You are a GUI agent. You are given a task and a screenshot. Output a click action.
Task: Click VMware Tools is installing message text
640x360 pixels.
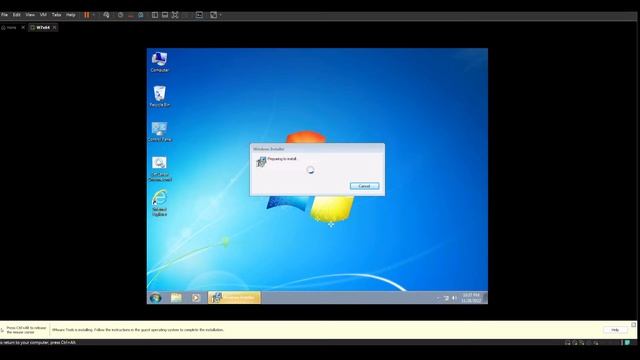[x=138, y=330]
